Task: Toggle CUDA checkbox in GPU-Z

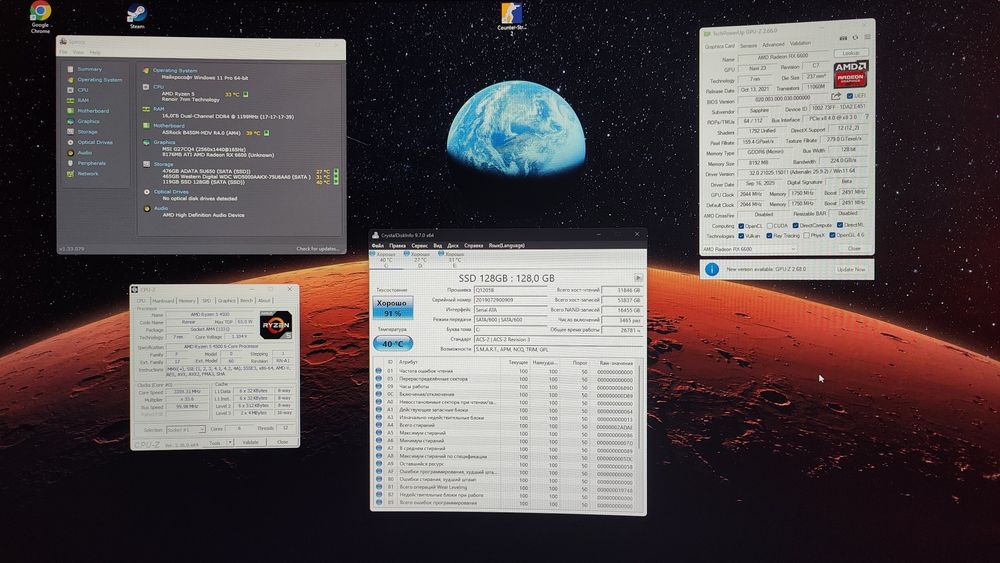Action: click(x=770, y=226)
